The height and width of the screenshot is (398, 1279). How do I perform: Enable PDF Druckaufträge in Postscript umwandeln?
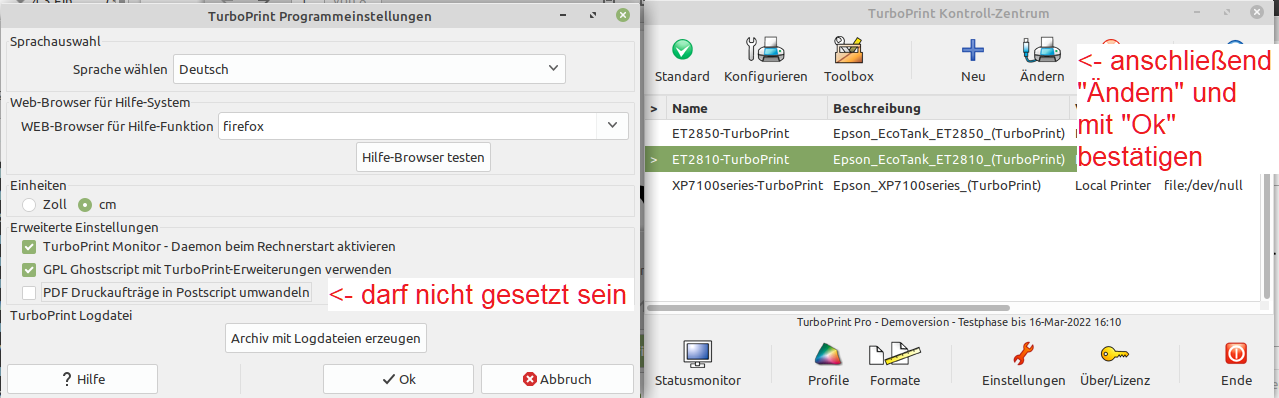click(x=28, y=292)
